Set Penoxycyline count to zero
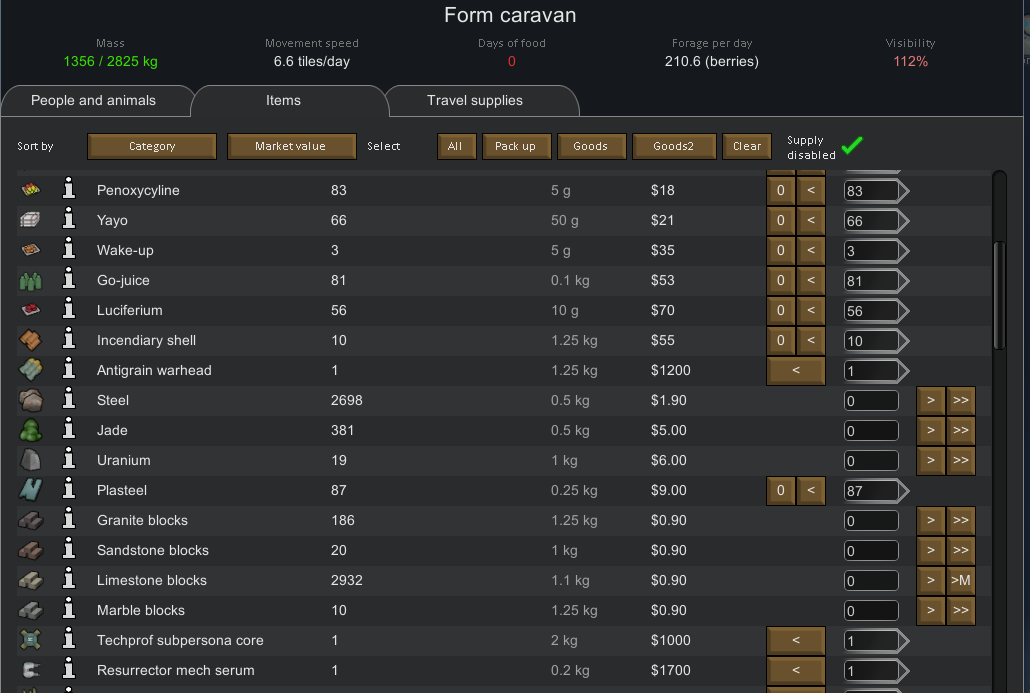 point(780,190)
